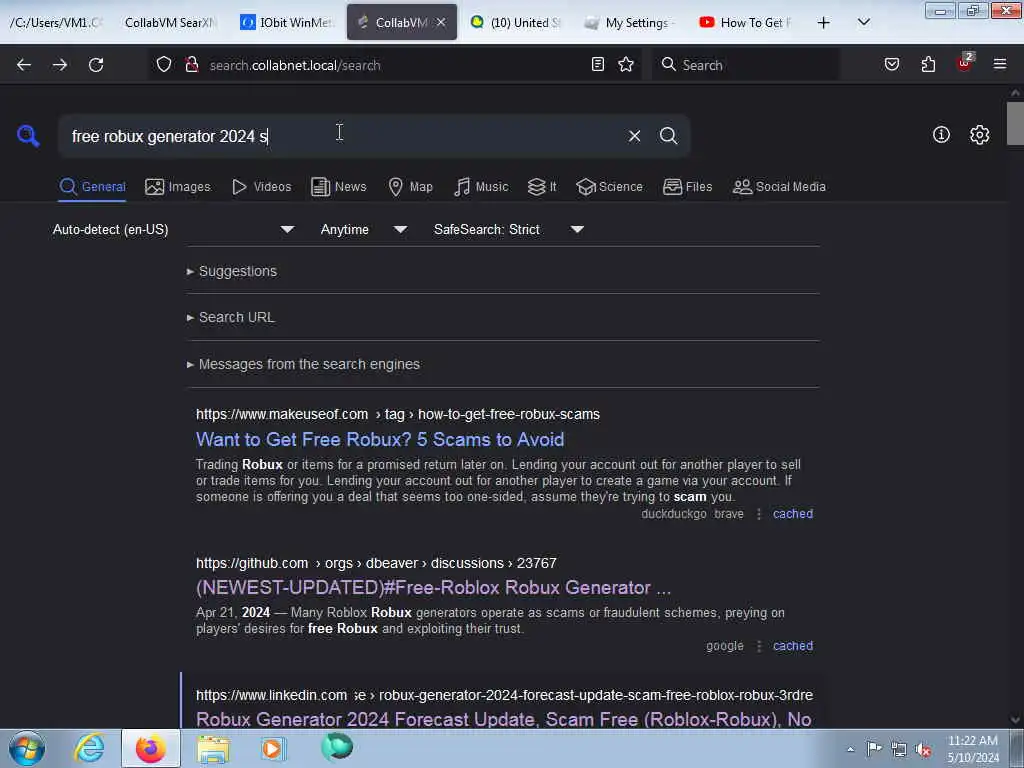Open the NEWEST-UPDATED Free-Roblox Robux Generator result
The height and width of the screenshot is (768, 1024).
tap(434, 587)
